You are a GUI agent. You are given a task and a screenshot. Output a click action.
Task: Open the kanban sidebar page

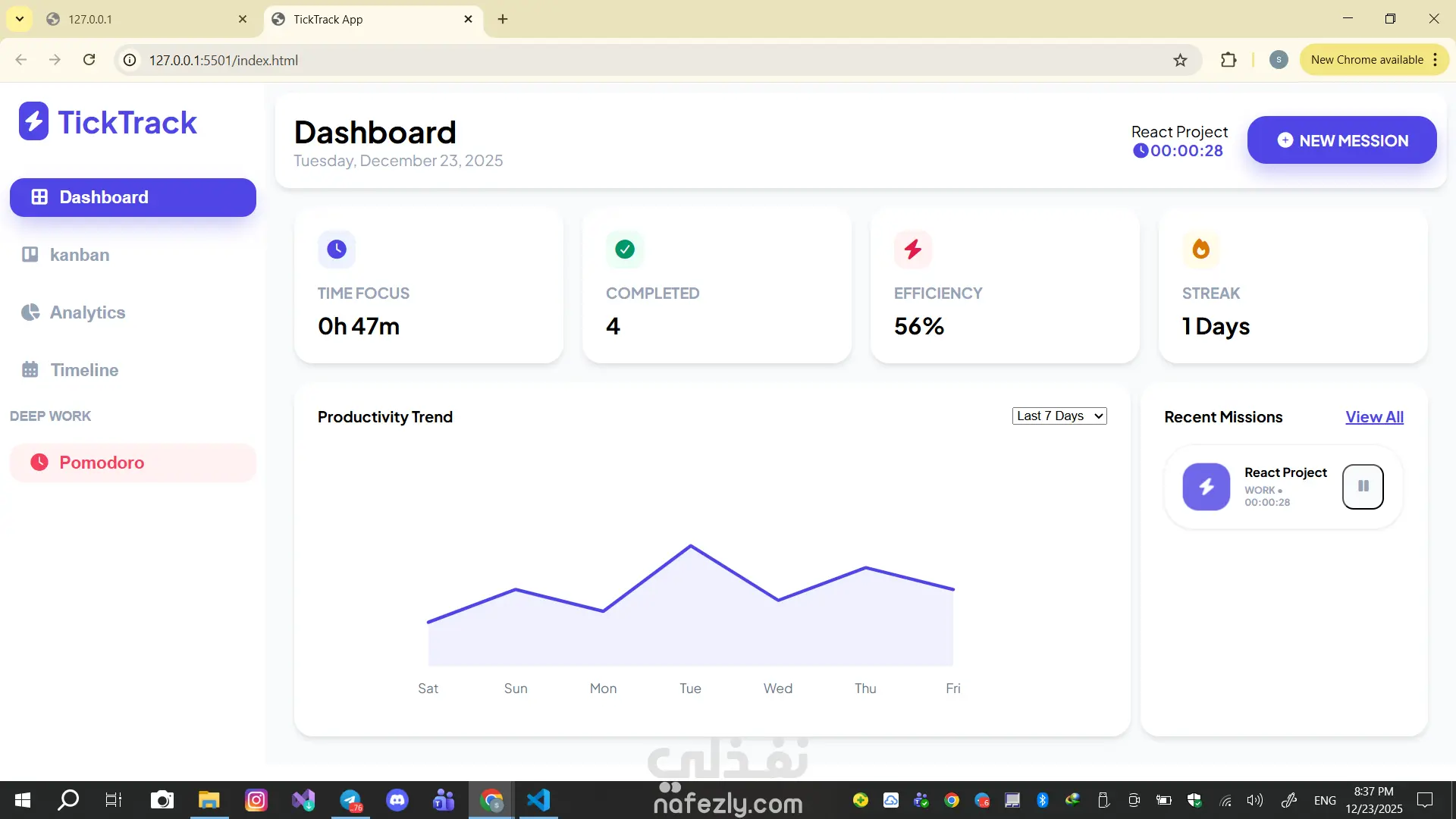(x=79, y=255)
